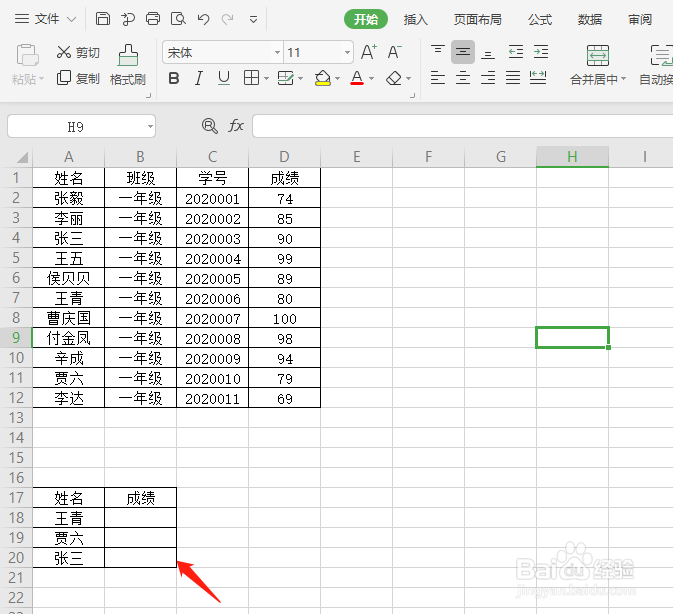The image size is (673, 614).
Task: Apply cell borders icon
Action: [252, 78]
